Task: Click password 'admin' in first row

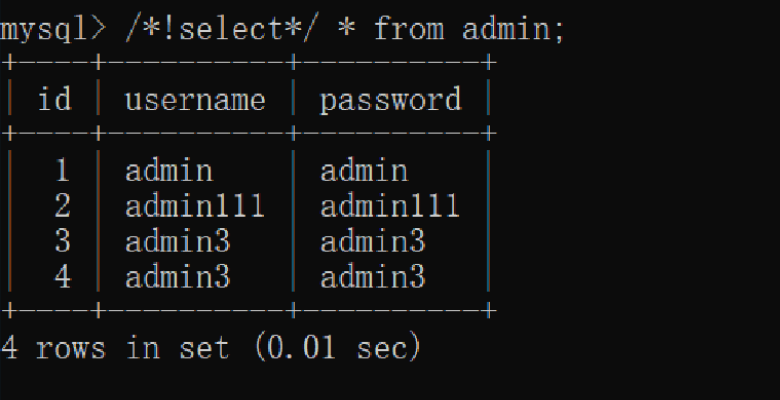Action: 363,171
